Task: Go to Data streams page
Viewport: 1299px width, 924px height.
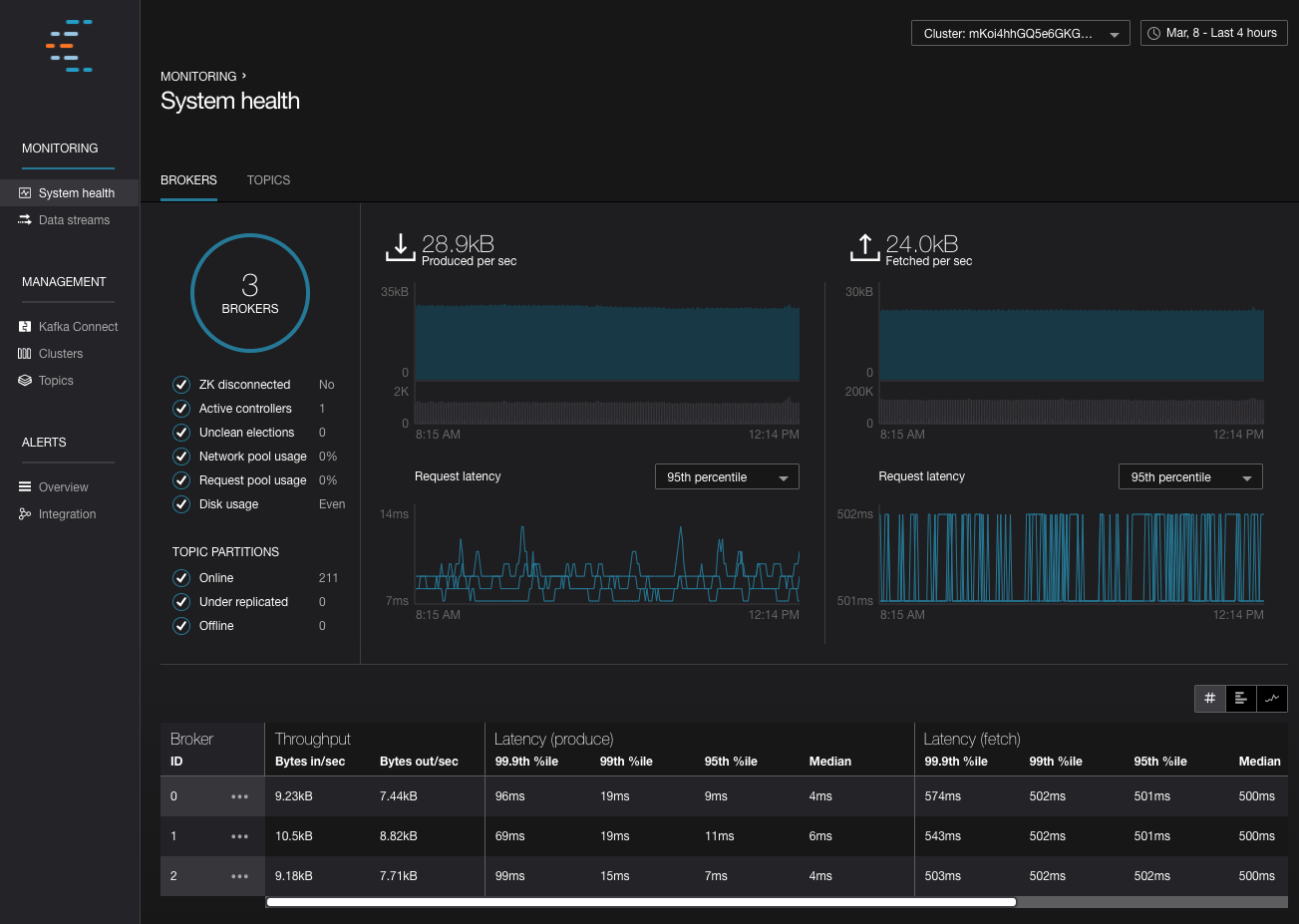Action: click(x=74, y=220)
